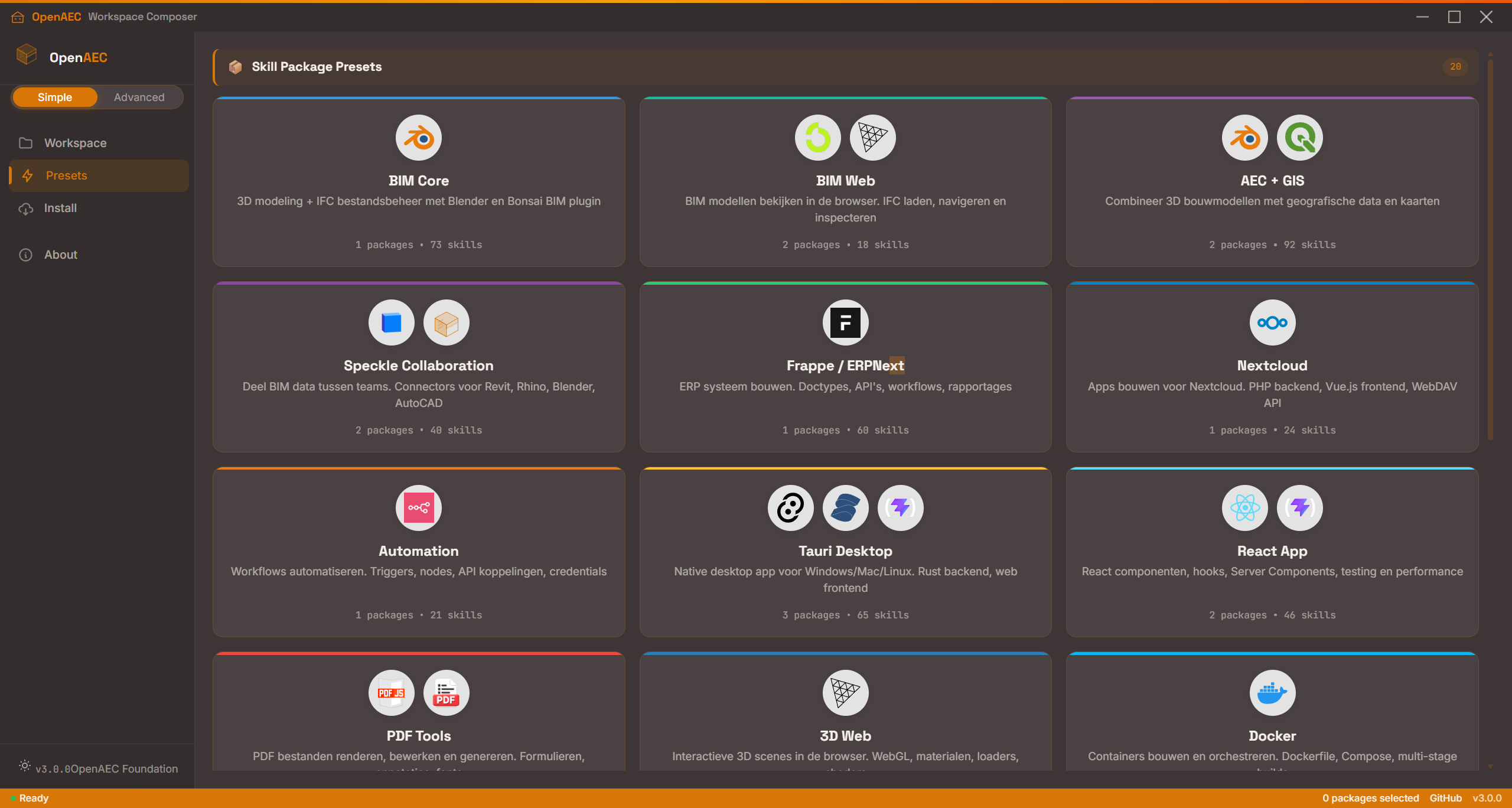Click the Docker whale icon
This screenshot has height=808, width=1512.
coord(1273,693)
